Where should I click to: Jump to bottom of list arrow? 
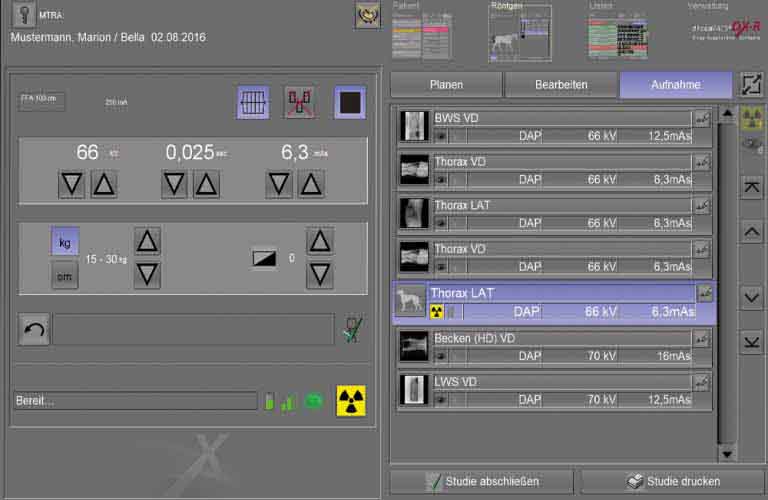(751, 342)
